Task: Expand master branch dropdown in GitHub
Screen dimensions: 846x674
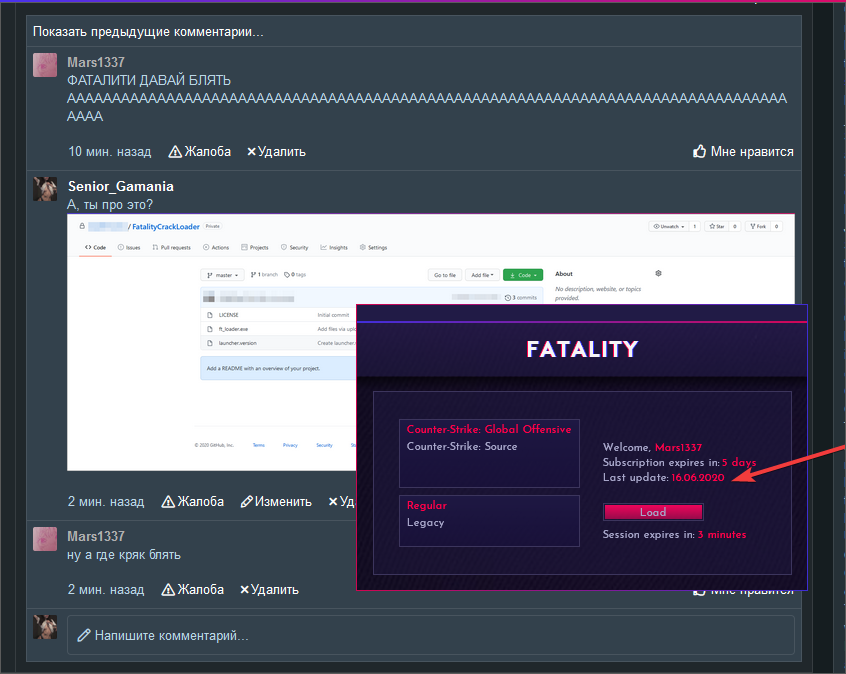Action: click(222, 275)
